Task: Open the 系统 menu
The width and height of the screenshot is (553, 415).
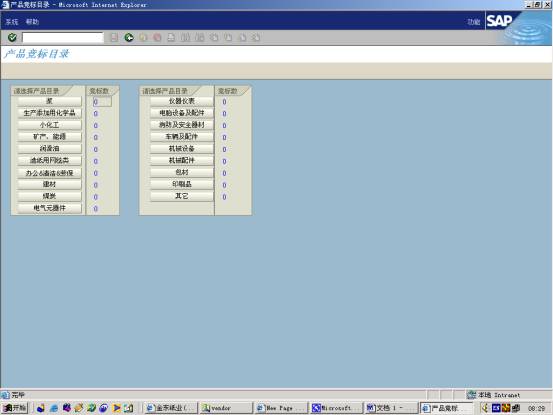Action: click(12, 22)
